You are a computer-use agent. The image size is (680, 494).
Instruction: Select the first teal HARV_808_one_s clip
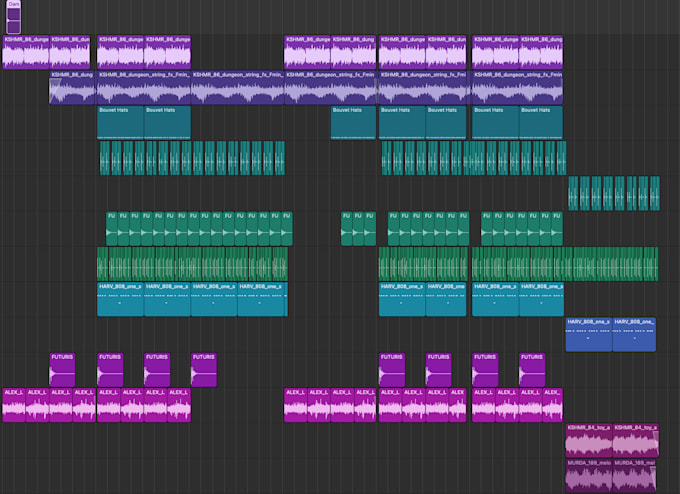point(120,299)
